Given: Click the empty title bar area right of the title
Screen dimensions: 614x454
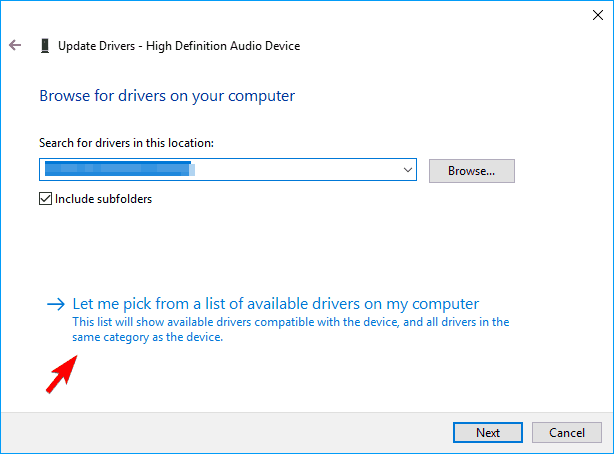Looking at the screenshot, I should 450,46.
